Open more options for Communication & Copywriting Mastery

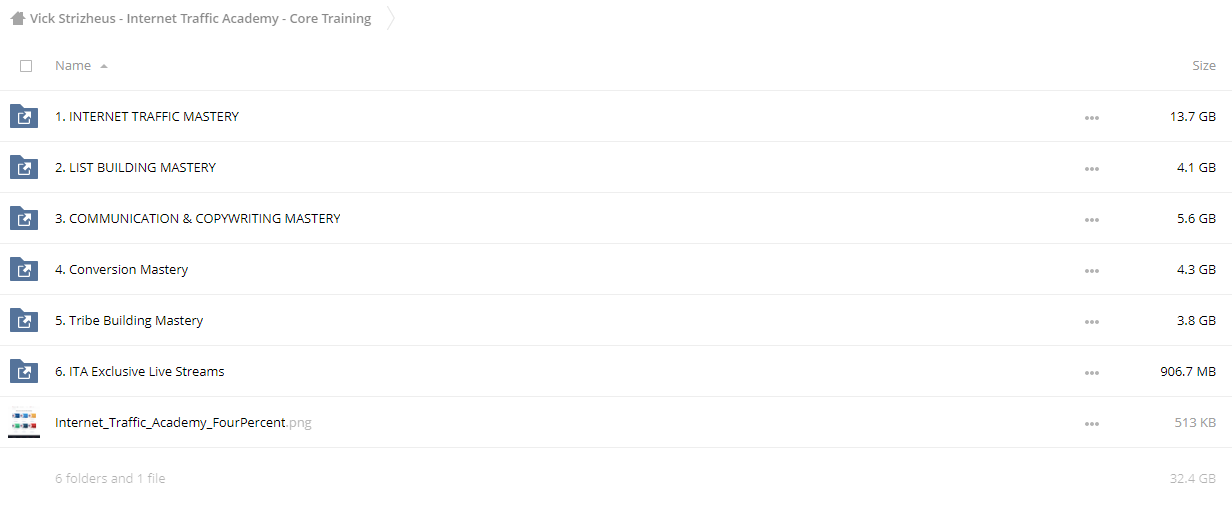pyautogui.click(x=1091, y=220)
